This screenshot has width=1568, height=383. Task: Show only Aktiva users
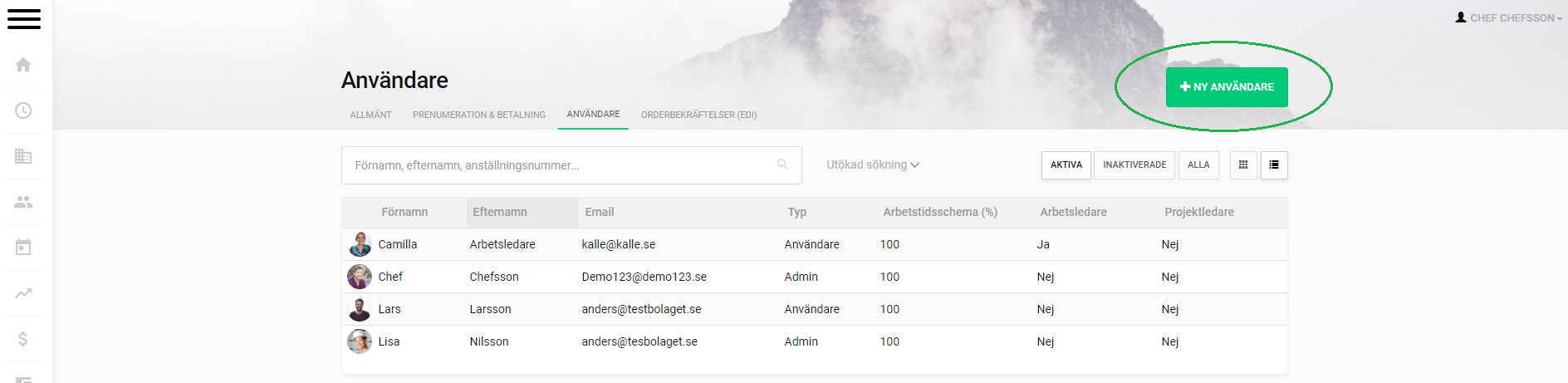tap(1066, 164)
